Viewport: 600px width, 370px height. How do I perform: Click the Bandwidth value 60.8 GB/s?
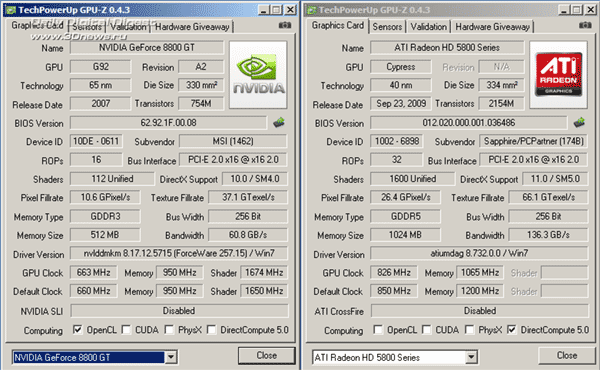[x=248, y=235]
